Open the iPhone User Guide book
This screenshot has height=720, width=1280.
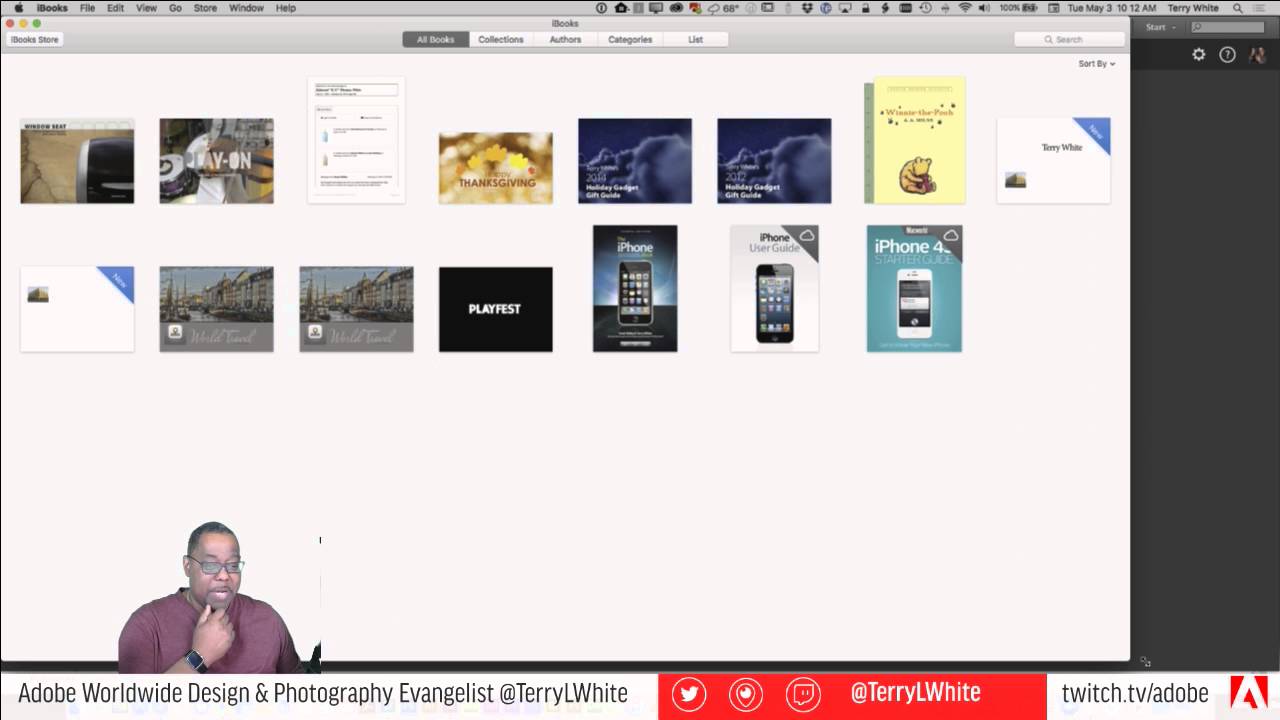pos(774,288)
